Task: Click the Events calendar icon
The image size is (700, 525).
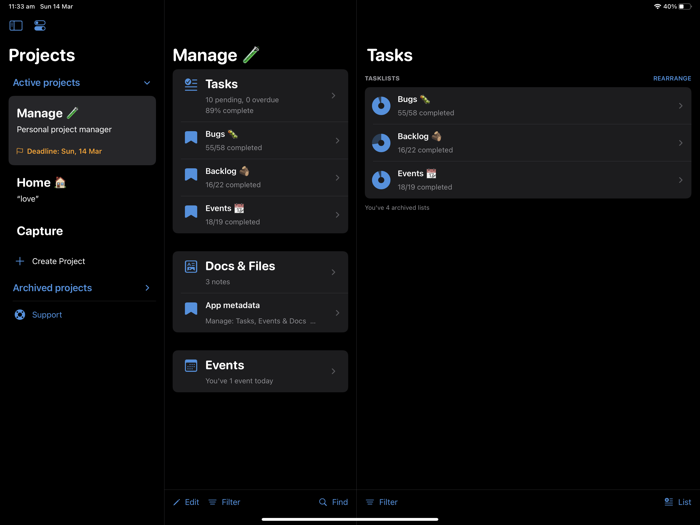Action: point(191,366)
